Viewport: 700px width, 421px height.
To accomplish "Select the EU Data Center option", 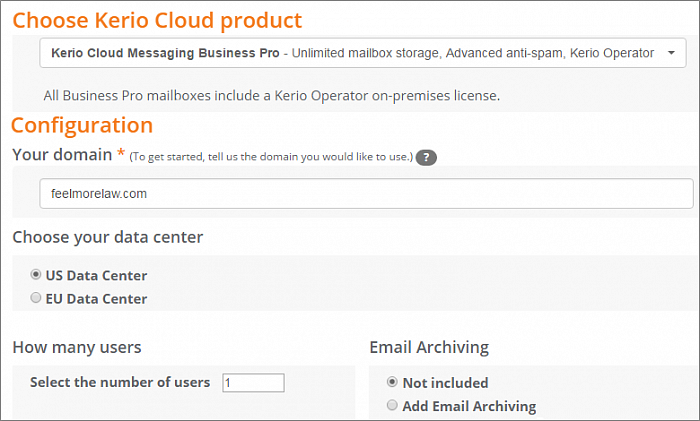I will [36, 298].
